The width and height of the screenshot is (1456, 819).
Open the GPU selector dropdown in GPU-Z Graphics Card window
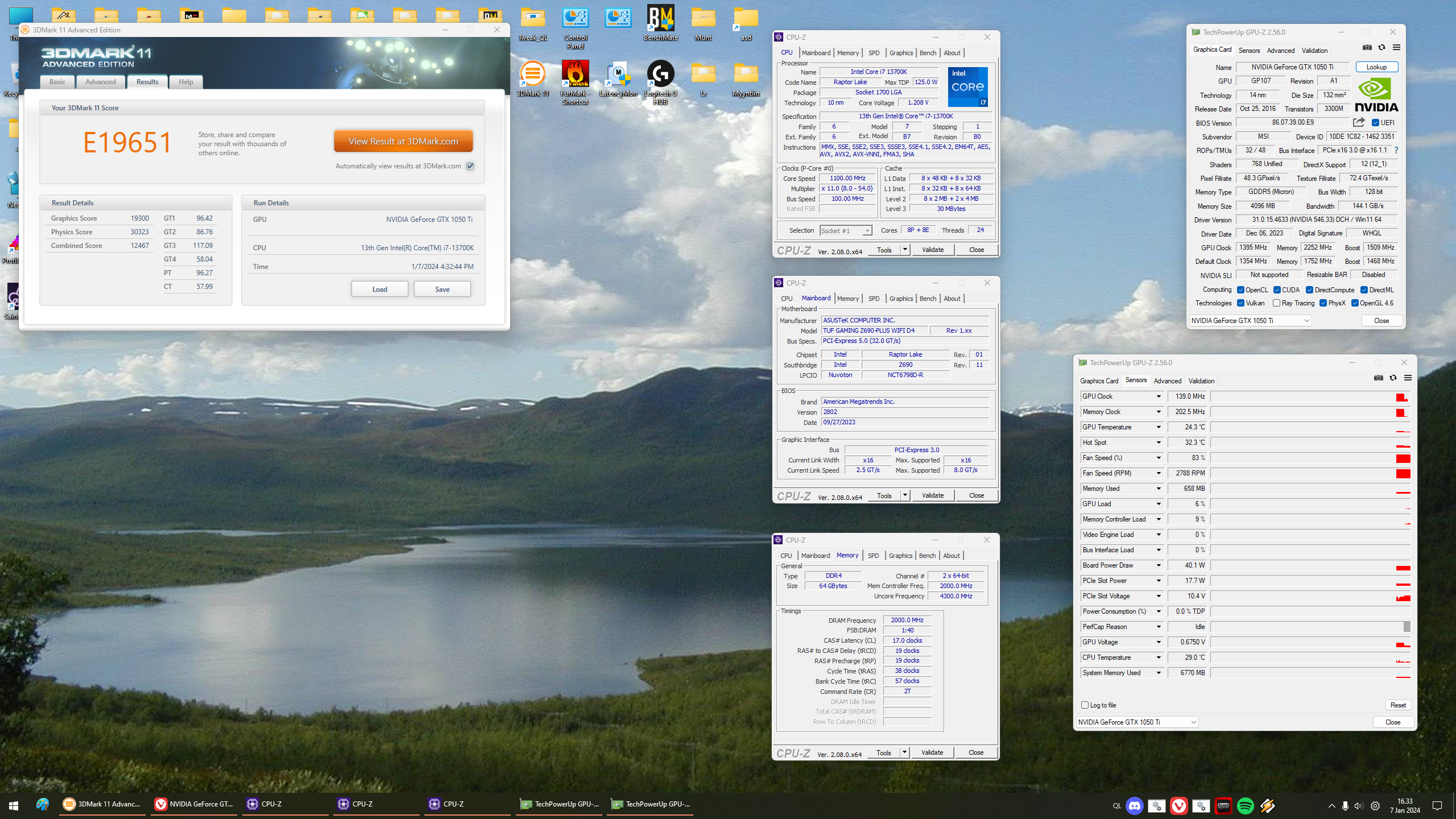[x=1250, y=321]
